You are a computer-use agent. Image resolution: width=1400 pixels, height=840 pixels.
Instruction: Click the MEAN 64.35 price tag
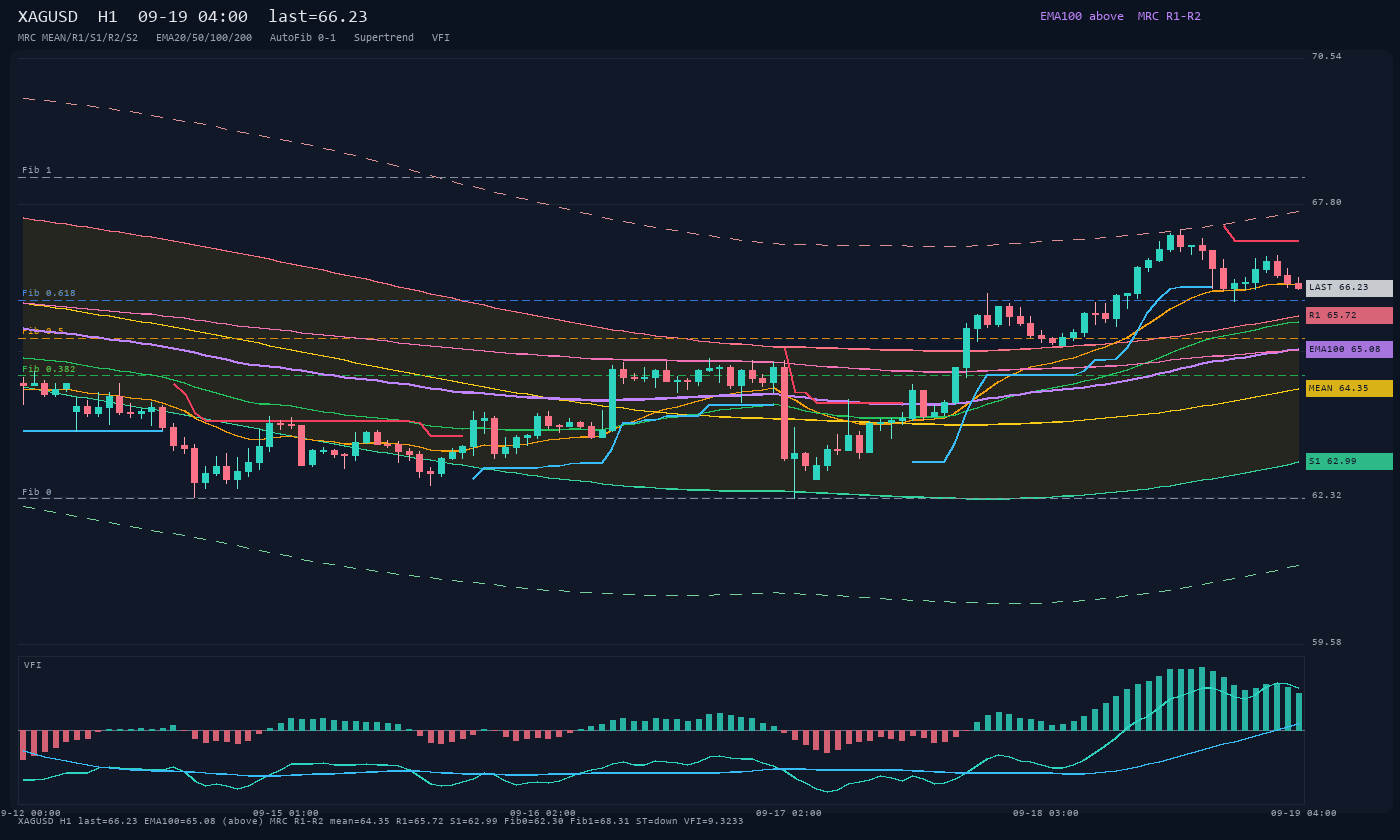1349,389
